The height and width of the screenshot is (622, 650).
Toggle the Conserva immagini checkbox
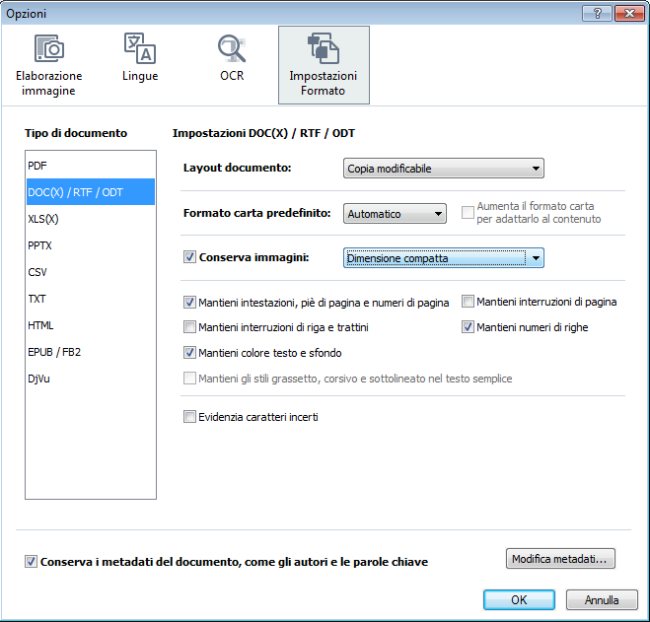pyautogui.click(x=190, y=257)
